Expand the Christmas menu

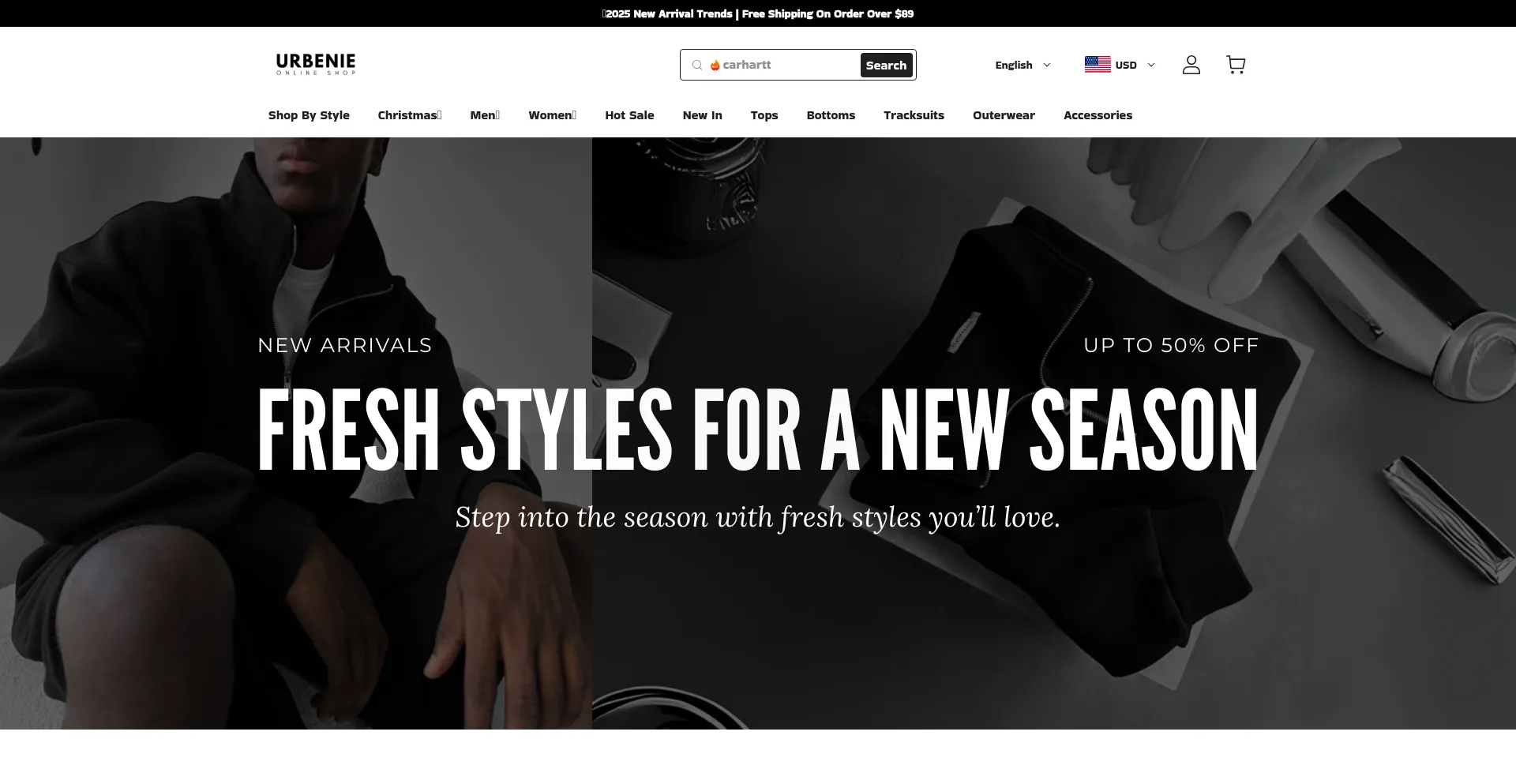coord(409,115)
